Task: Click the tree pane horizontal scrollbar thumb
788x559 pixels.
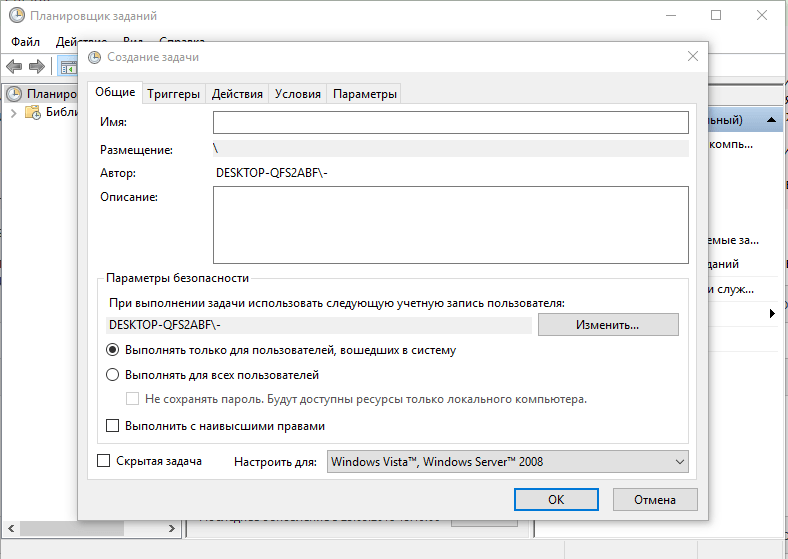Action: [71, 528]
